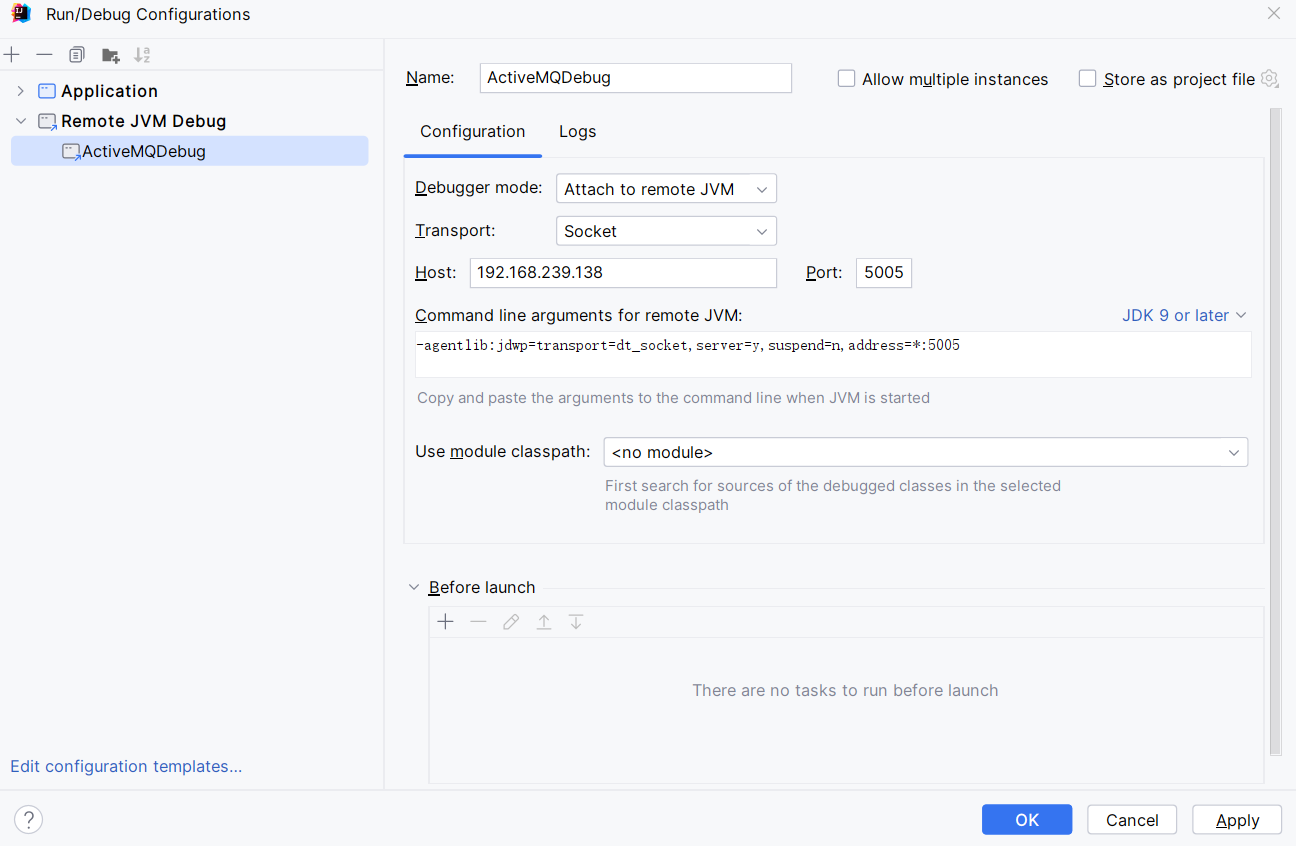Move Before launch task down
The width and height of the screenshot is (1296, 846).
tap(576, 622)
